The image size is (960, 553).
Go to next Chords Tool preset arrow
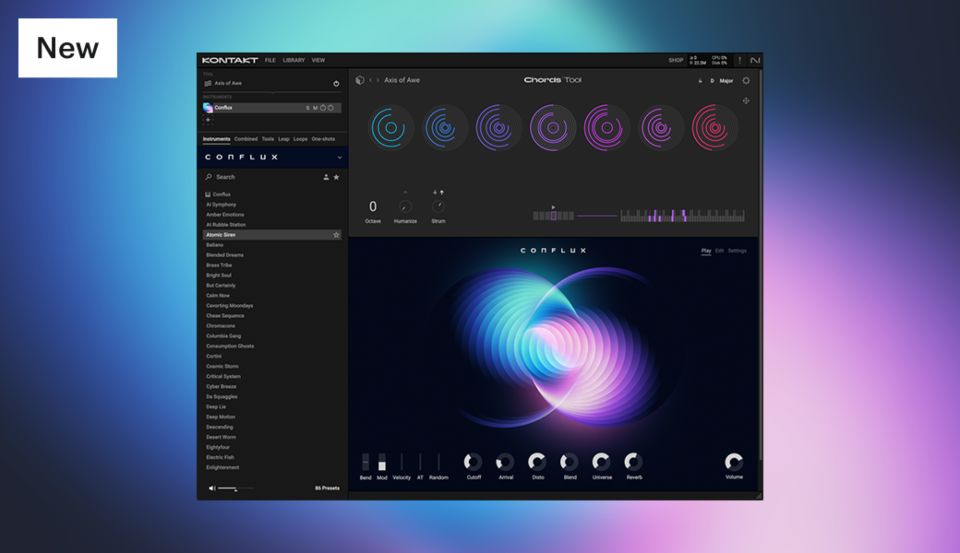(378, 80)
